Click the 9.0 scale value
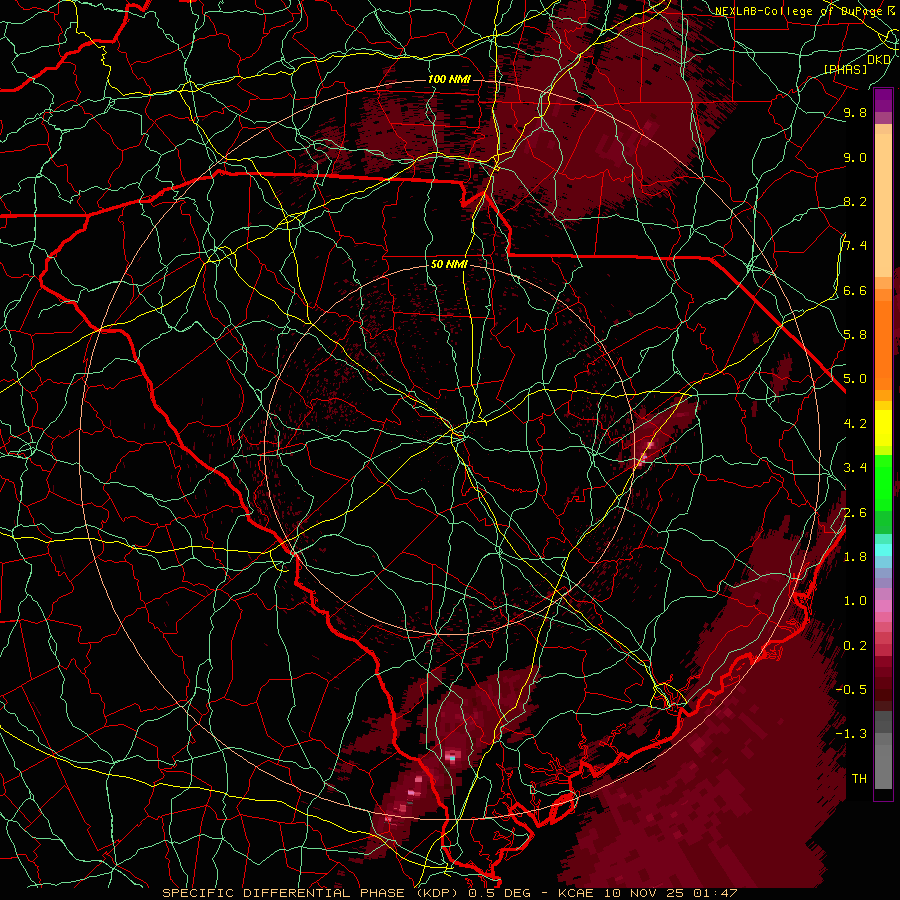 [855, 157]
